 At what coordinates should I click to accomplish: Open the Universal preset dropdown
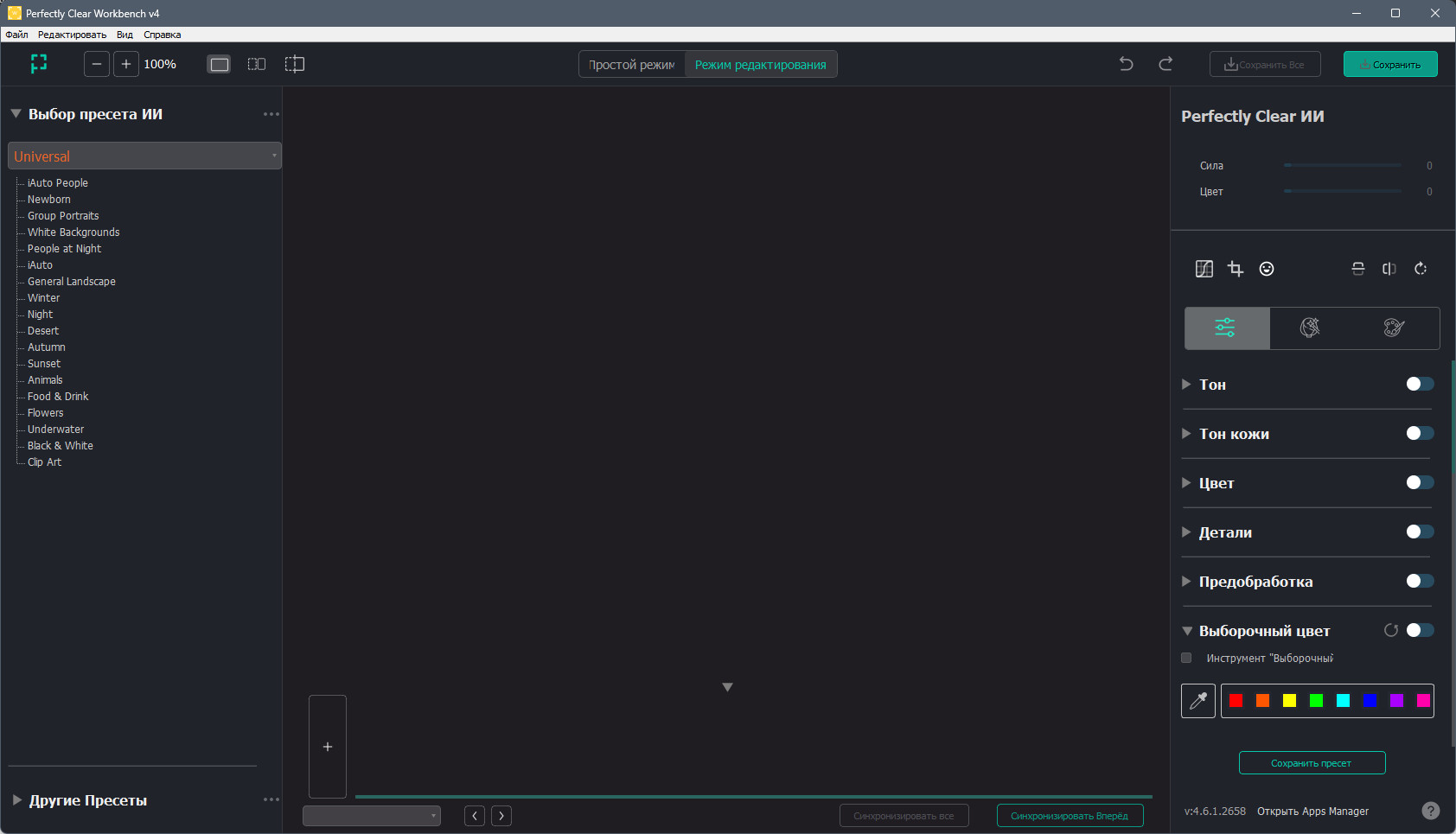click(x=144, y=156)
